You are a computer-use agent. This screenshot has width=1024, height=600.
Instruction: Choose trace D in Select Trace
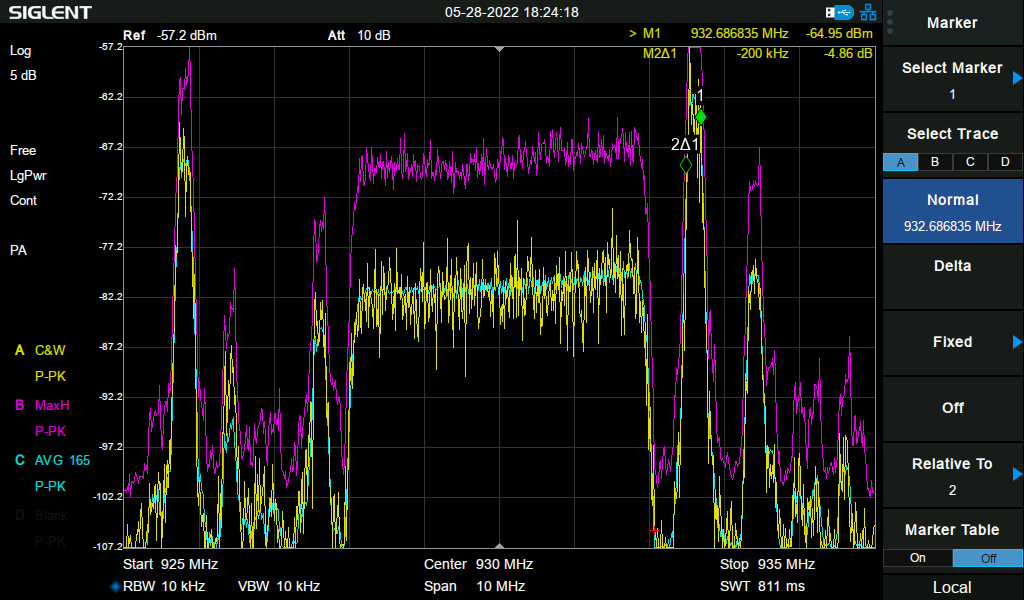(1005, 162)
